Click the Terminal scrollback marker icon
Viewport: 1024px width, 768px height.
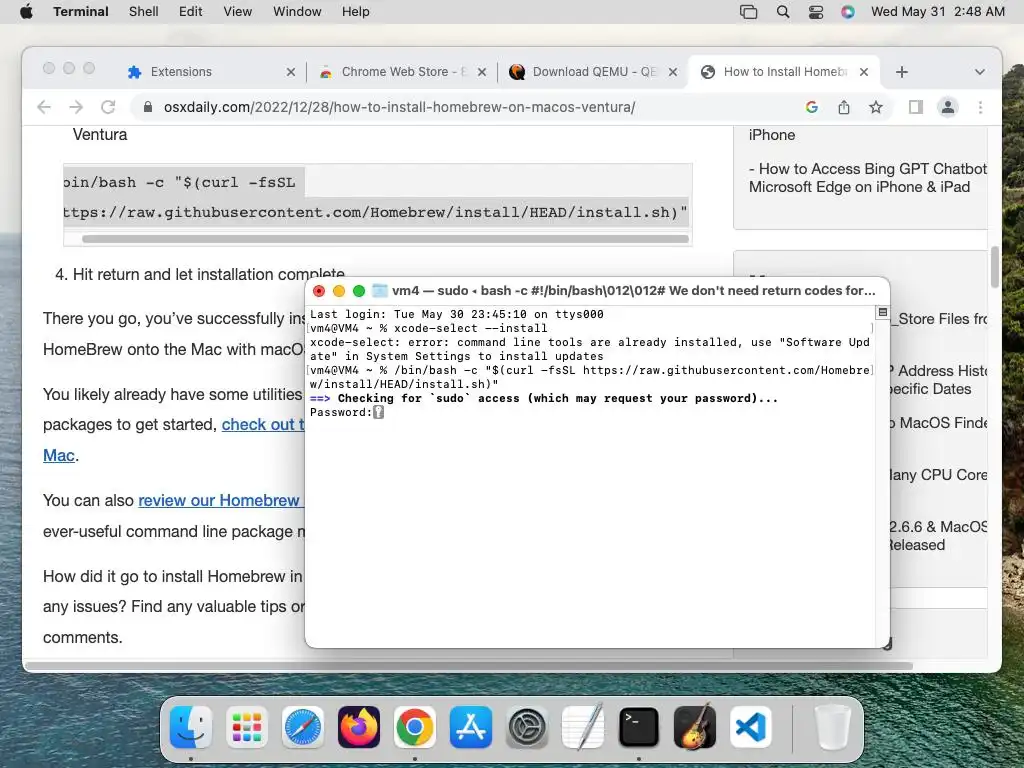882,313
